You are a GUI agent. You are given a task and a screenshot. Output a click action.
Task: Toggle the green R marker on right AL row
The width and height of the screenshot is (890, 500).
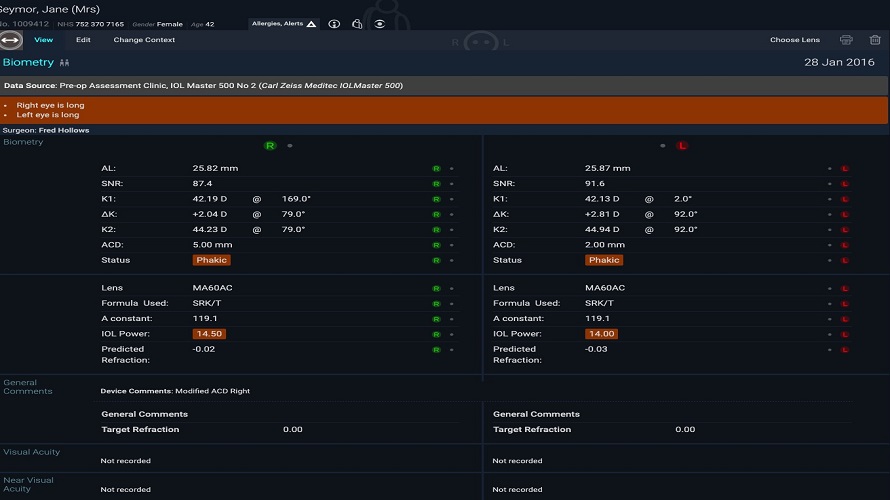(x=436, y=169)
